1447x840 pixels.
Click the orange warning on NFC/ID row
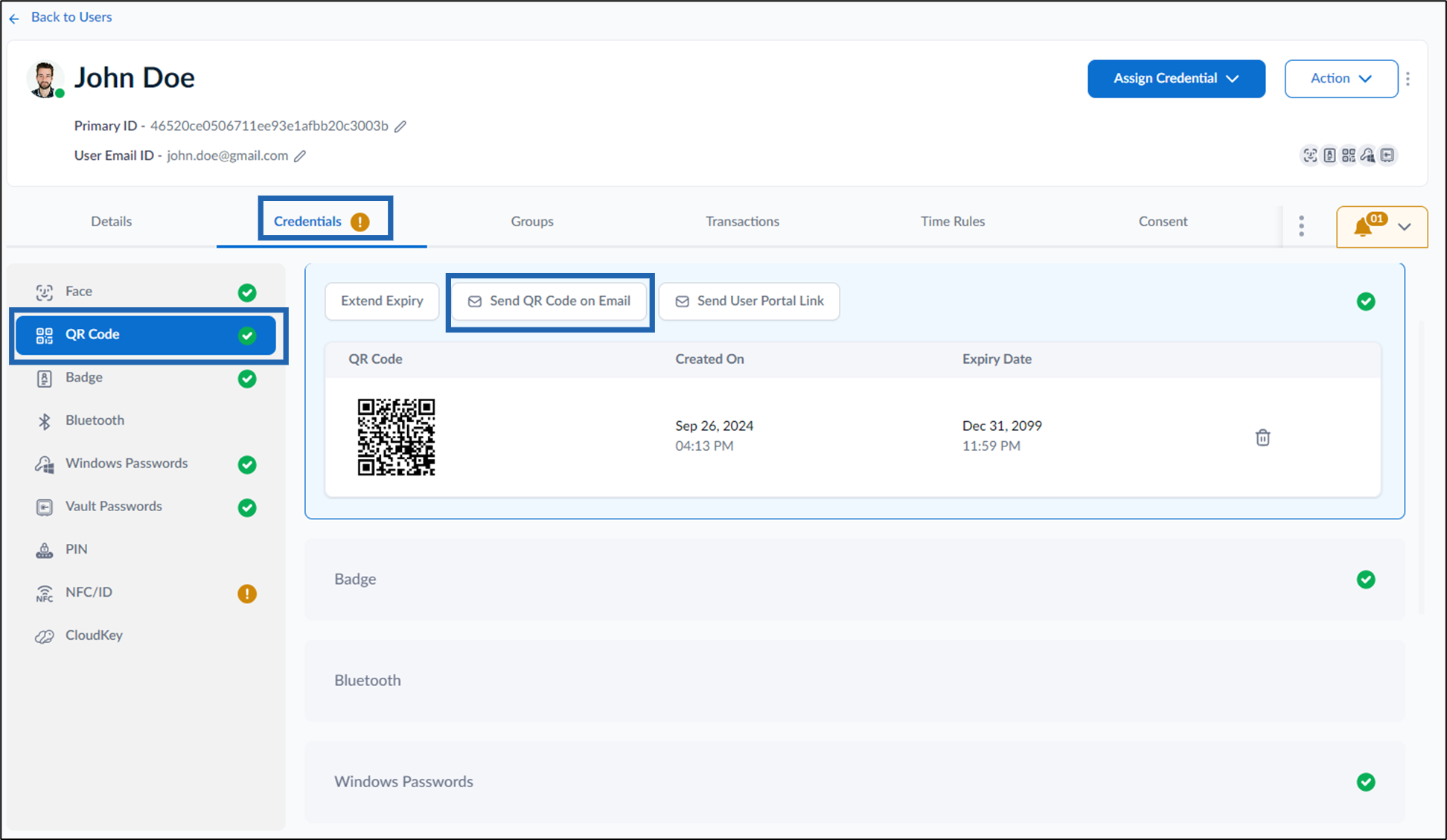247,594
